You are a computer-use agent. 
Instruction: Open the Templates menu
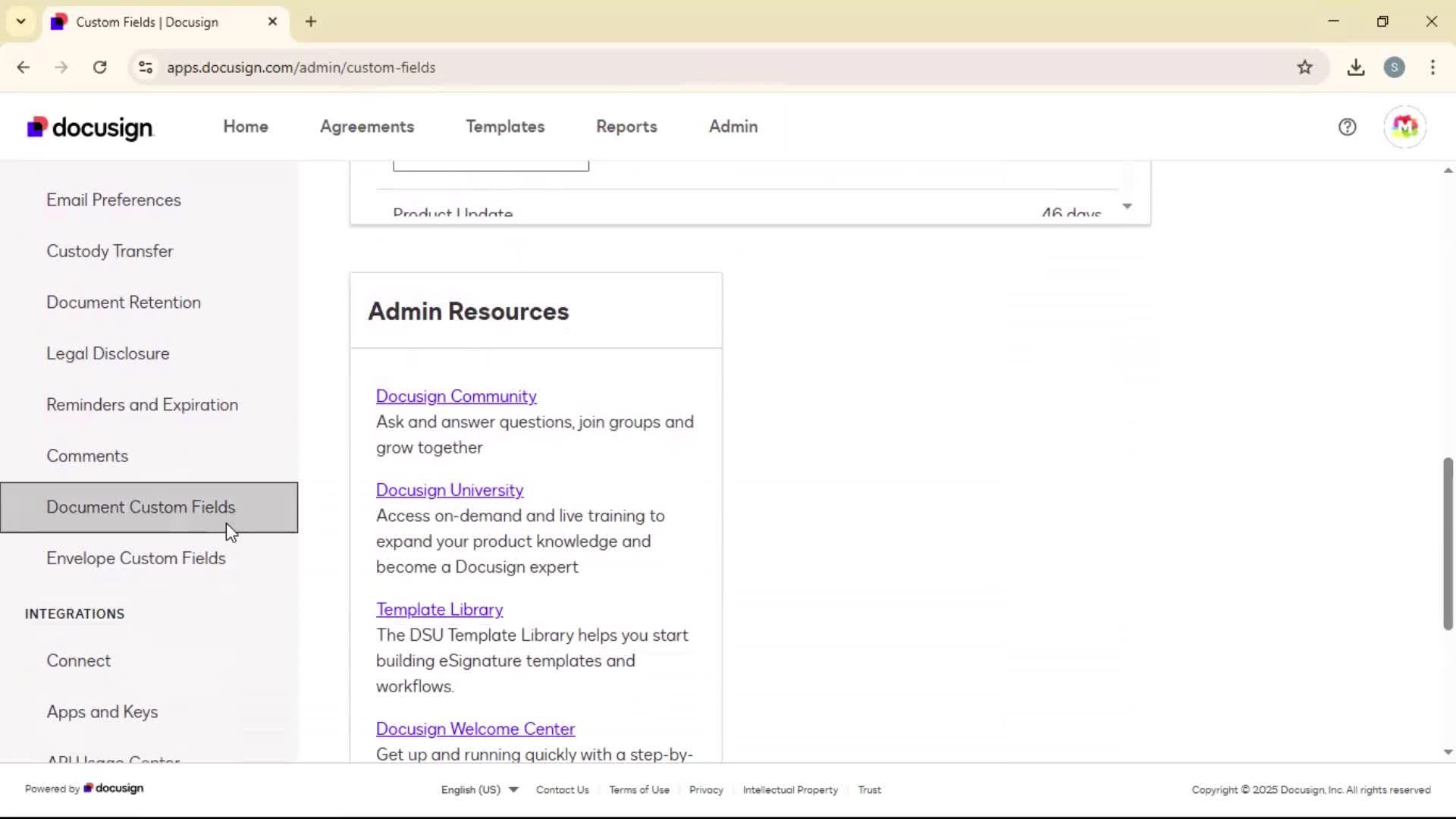pos(505,127)
